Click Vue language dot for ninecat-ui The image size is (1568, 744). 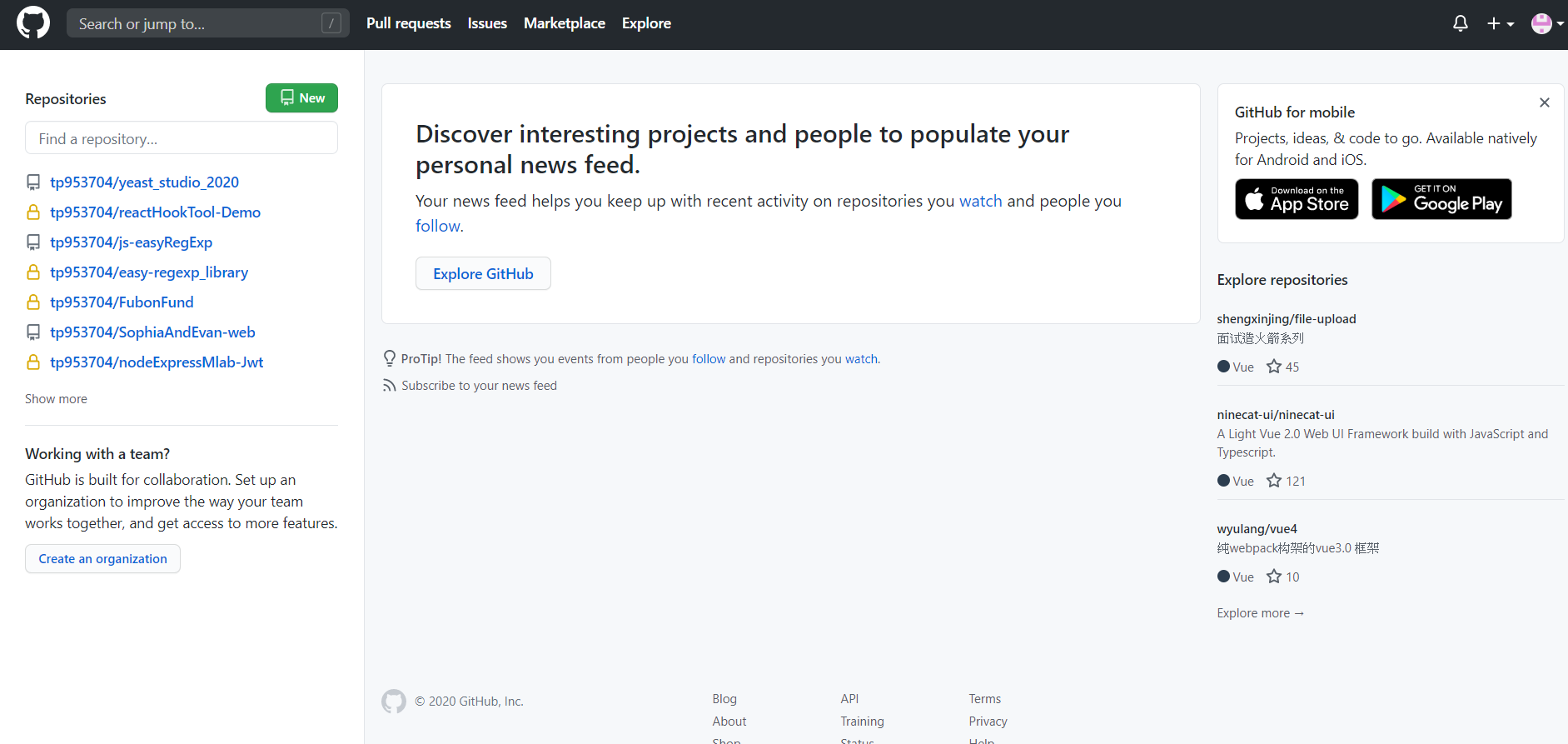1223,480
